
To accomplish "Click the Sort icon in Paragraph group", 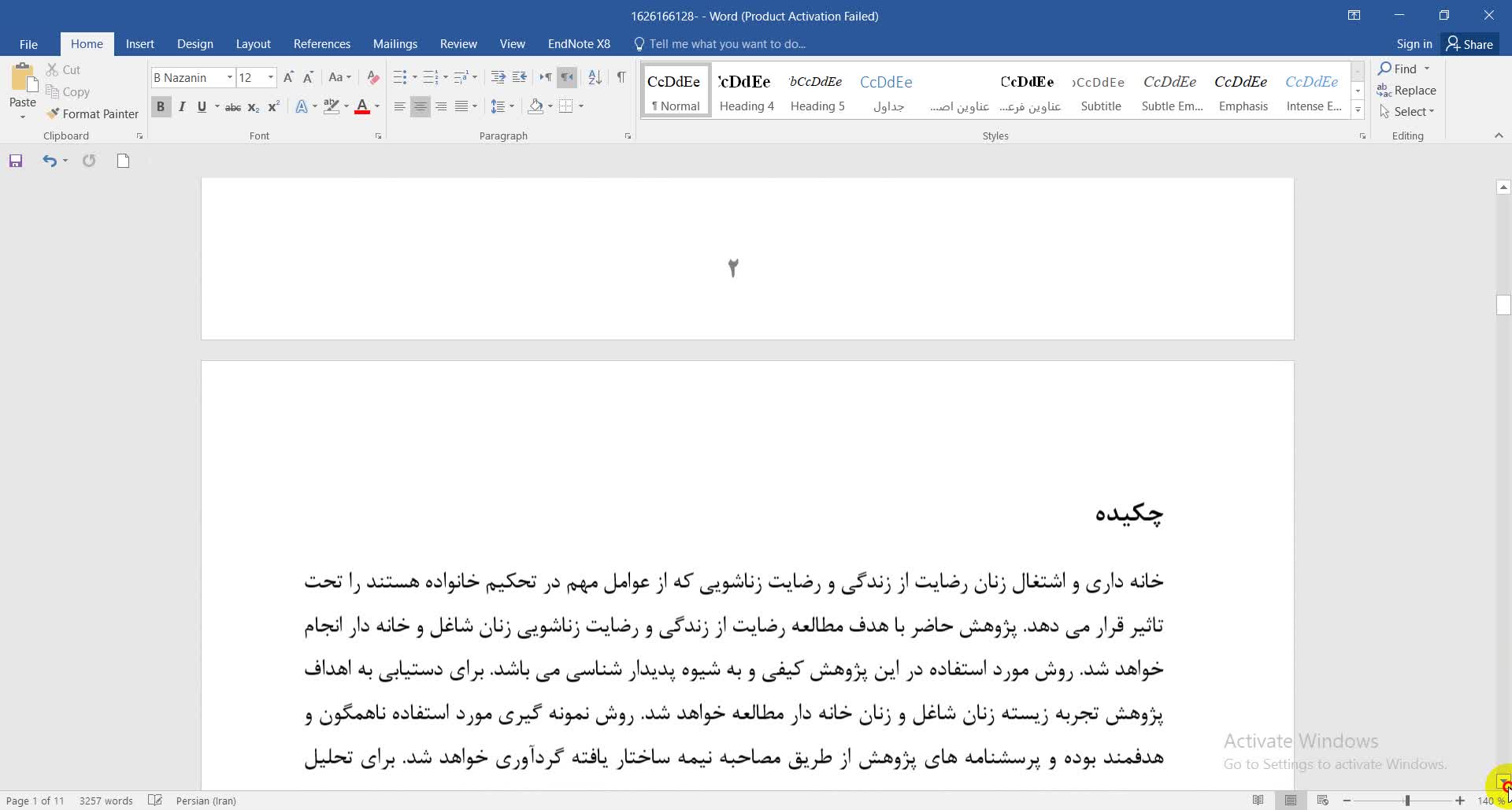I will coord(595,77).
